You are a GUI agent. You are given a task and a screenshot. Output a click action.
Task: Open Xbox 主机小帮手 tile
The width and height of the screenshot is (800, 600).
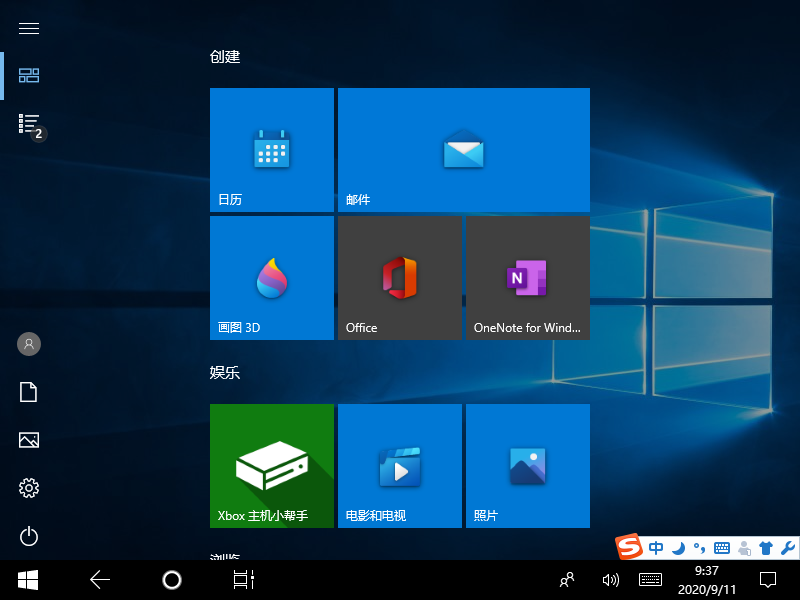tap(271, 466)
